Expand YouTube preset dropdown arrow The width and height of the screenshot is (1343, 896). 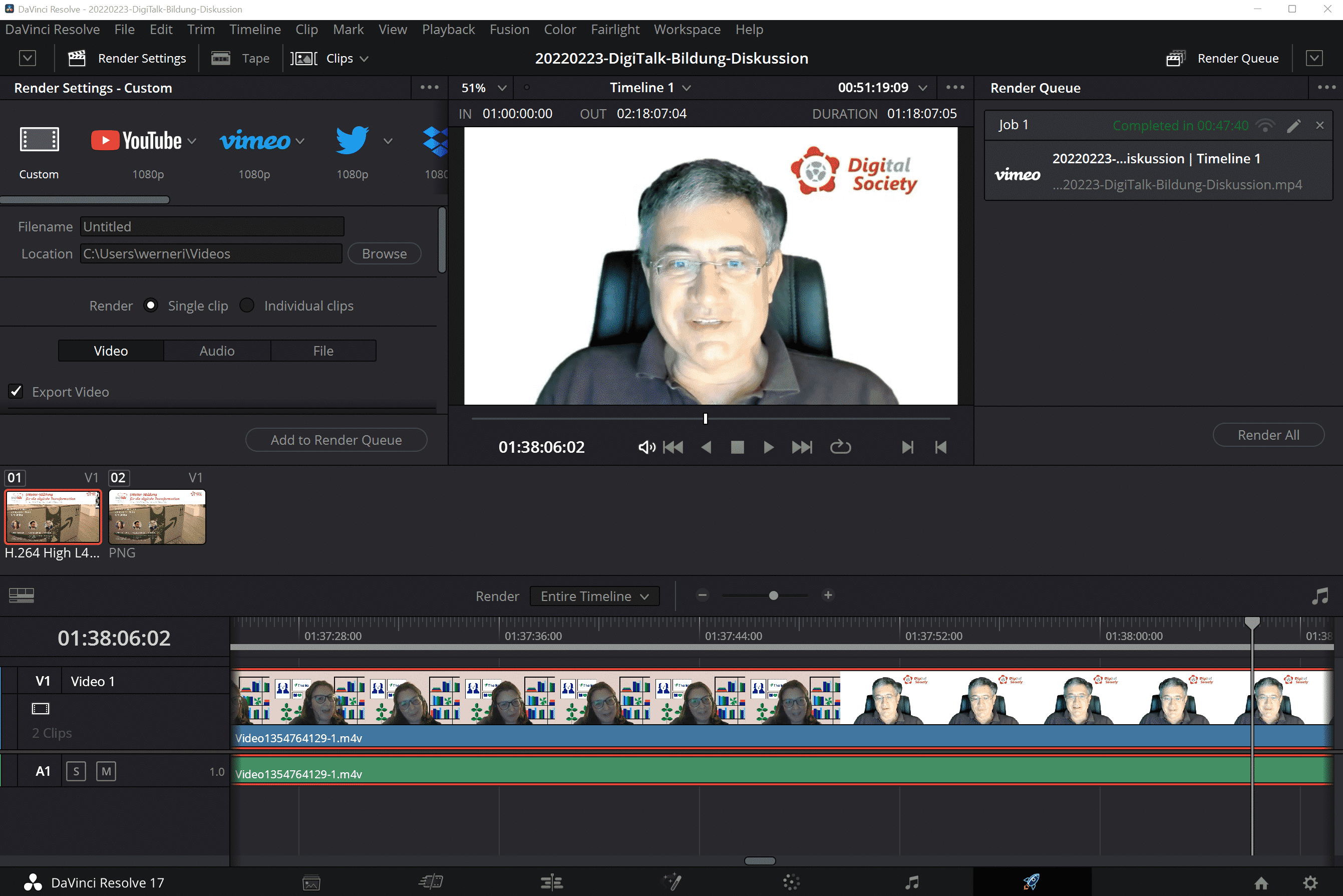click(x=192, y=141)
